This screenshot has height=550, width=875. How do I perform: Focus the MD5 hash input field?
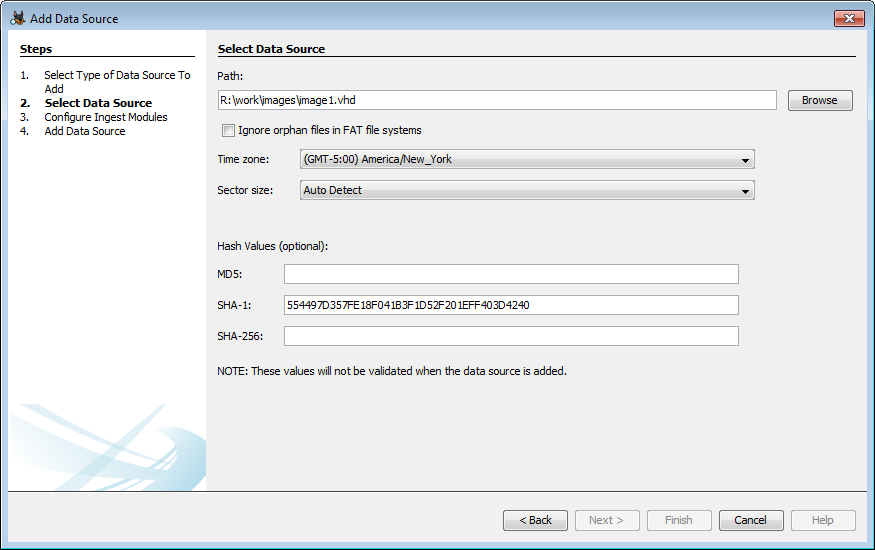point(510,274)
